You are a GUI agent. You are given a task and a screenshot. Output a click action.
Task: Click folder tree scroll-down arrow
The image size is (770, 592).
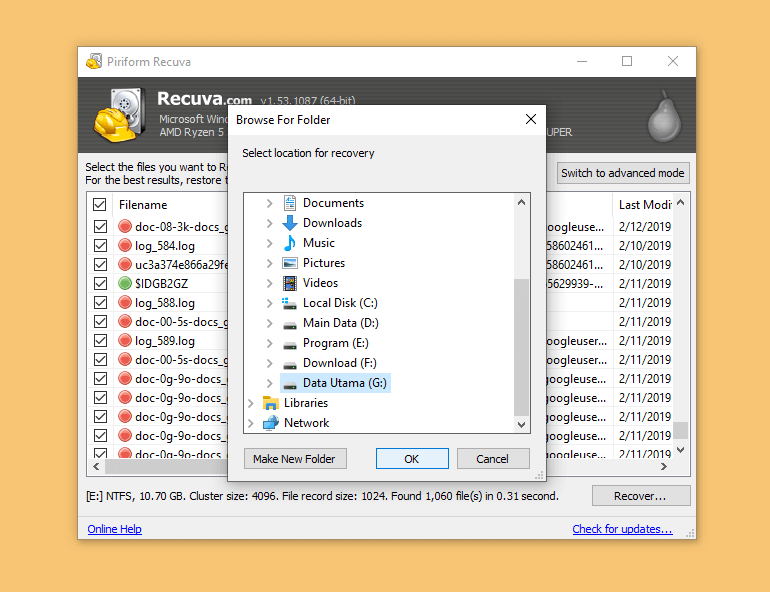[522, 425]
